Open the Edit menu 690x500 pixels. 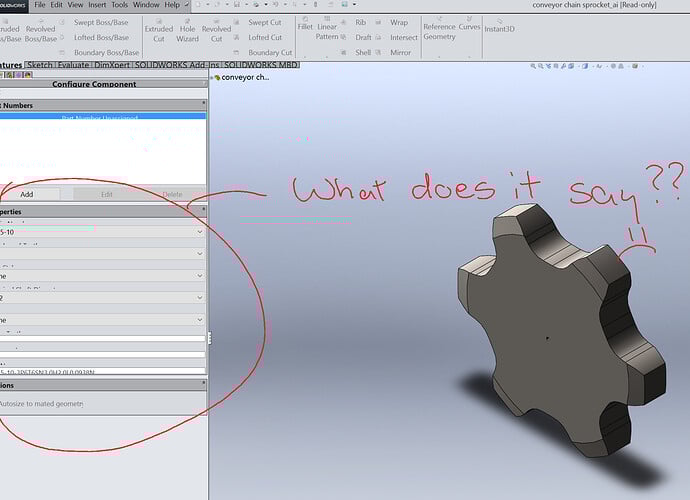(56, 5)
